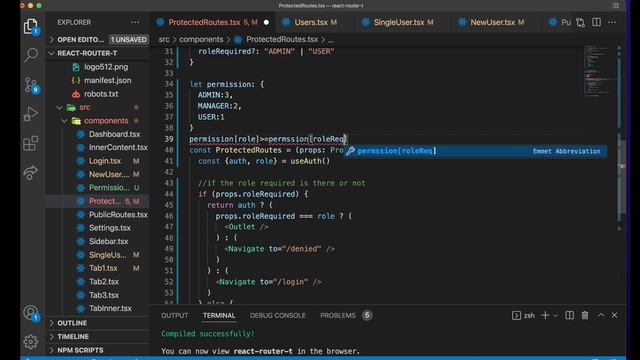Open Tab3.tsx file
Image resolution: width=640 pixels, height=360 pixels.
click(104, 295)
